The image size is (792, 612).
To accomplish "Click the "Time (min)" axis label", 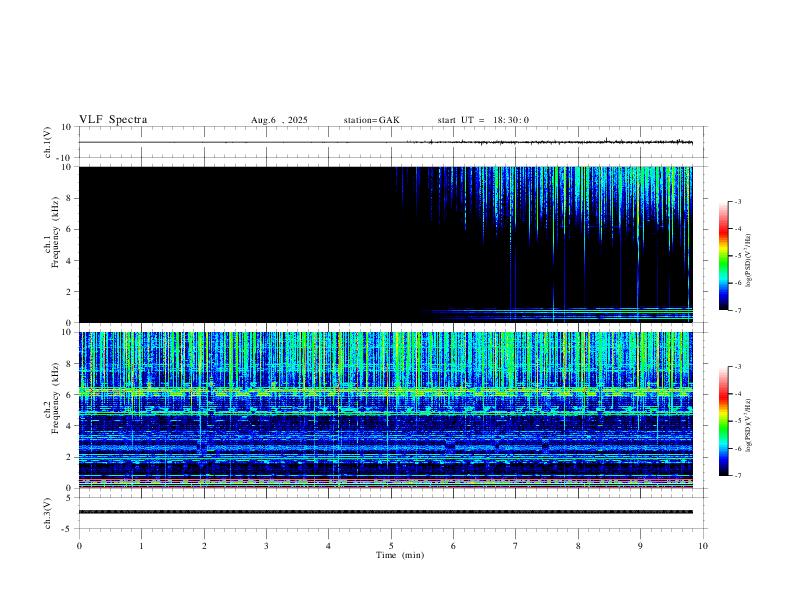I will pyautogui.click(x=400, y=555).
